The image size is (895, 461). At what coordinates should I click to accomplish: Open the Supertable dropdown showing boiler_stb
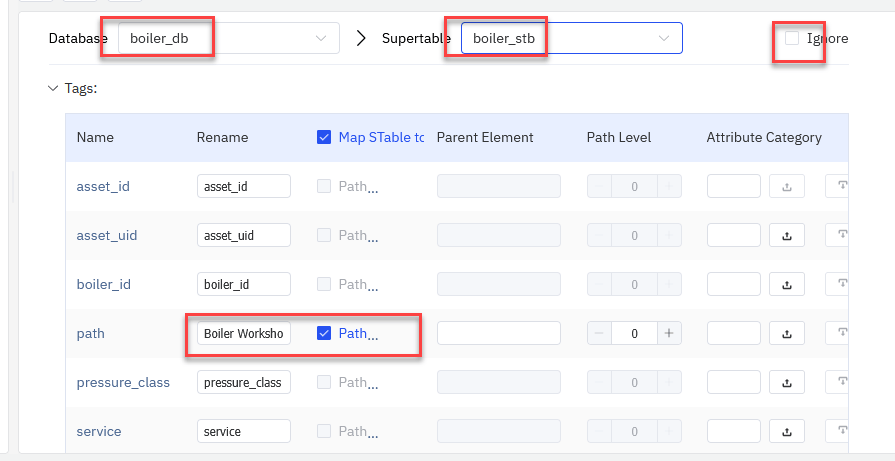tap(570, 38)
